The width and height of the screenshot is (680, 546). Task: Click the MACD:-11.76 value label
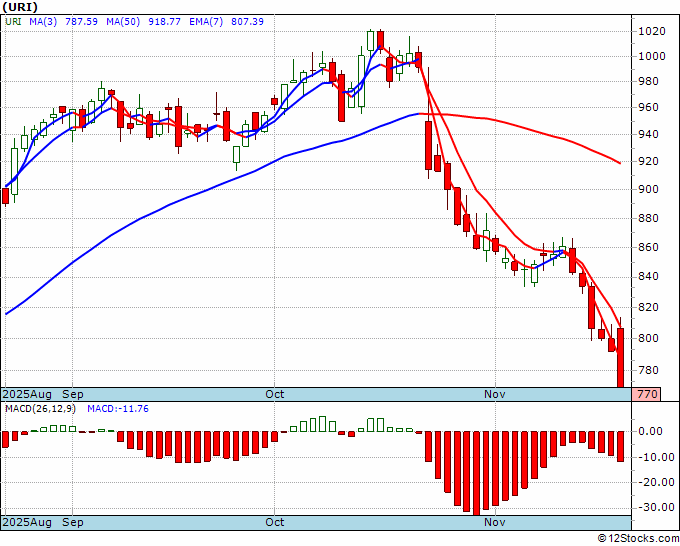(x=118, y=409)
